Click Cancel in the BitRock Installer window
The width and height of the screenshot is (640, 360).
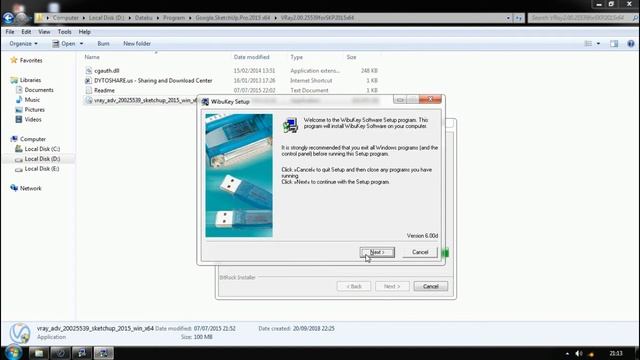click(x=431, y=287)
